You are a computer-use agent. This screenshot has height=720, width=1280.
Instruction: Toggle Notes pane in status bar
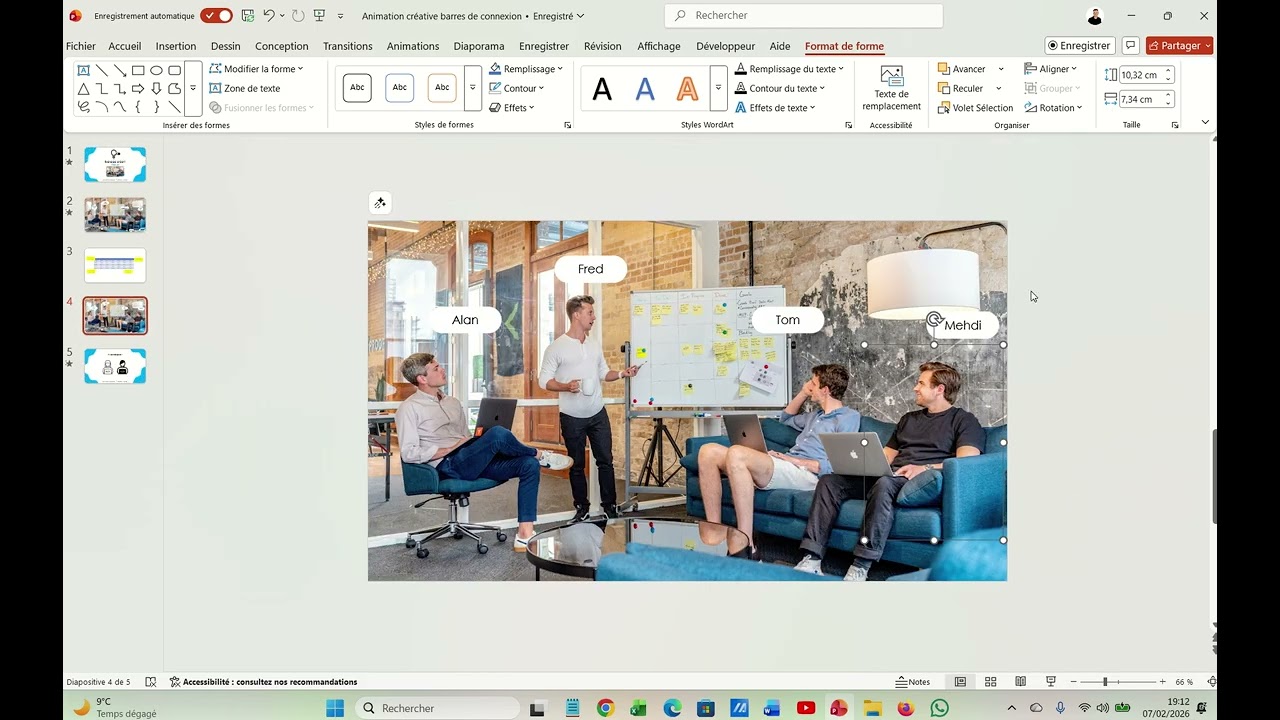point(913,682)
